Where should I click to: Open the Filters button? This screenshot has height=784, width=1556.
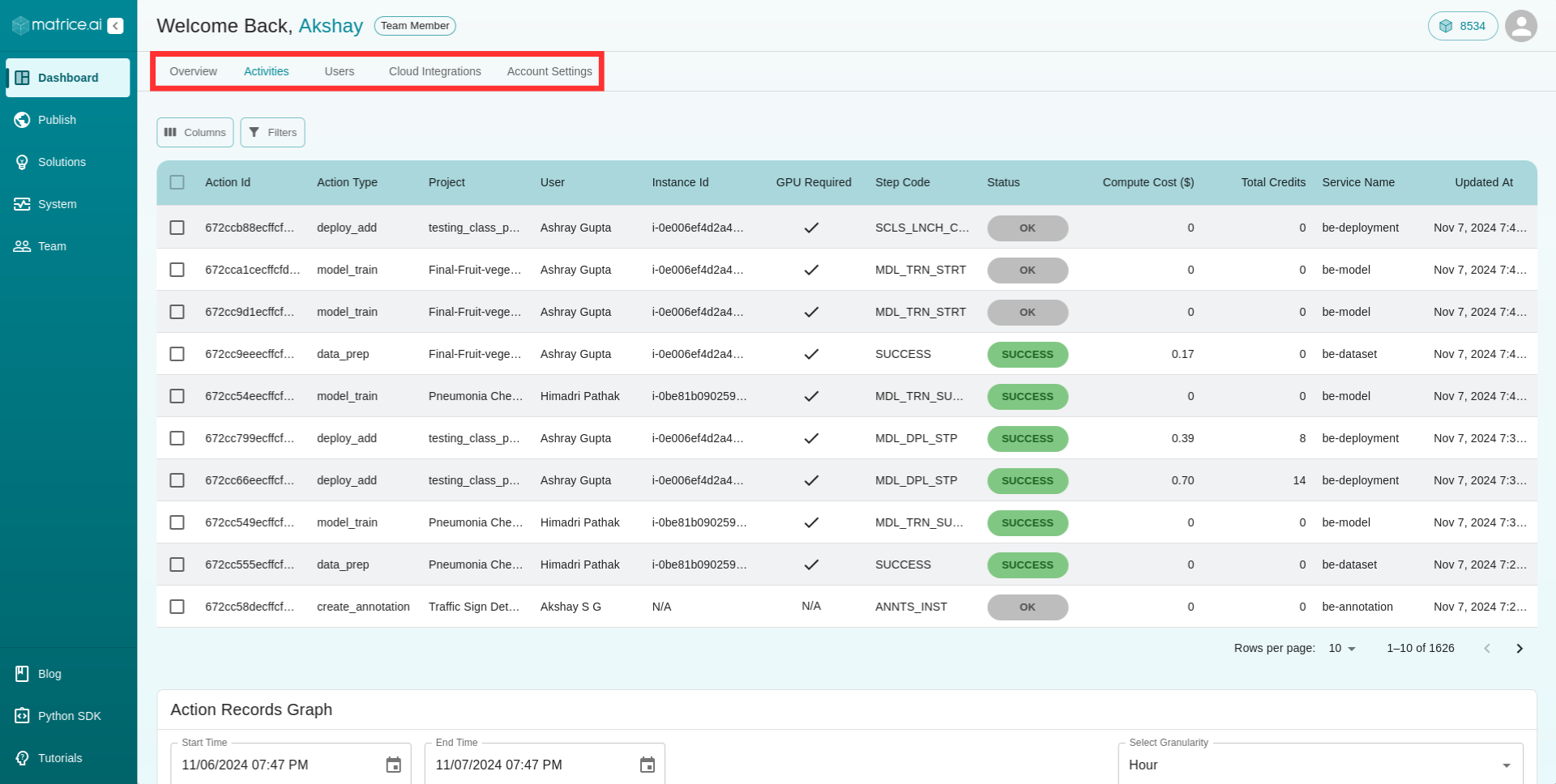pyautogui.click(x=272, y=132)
